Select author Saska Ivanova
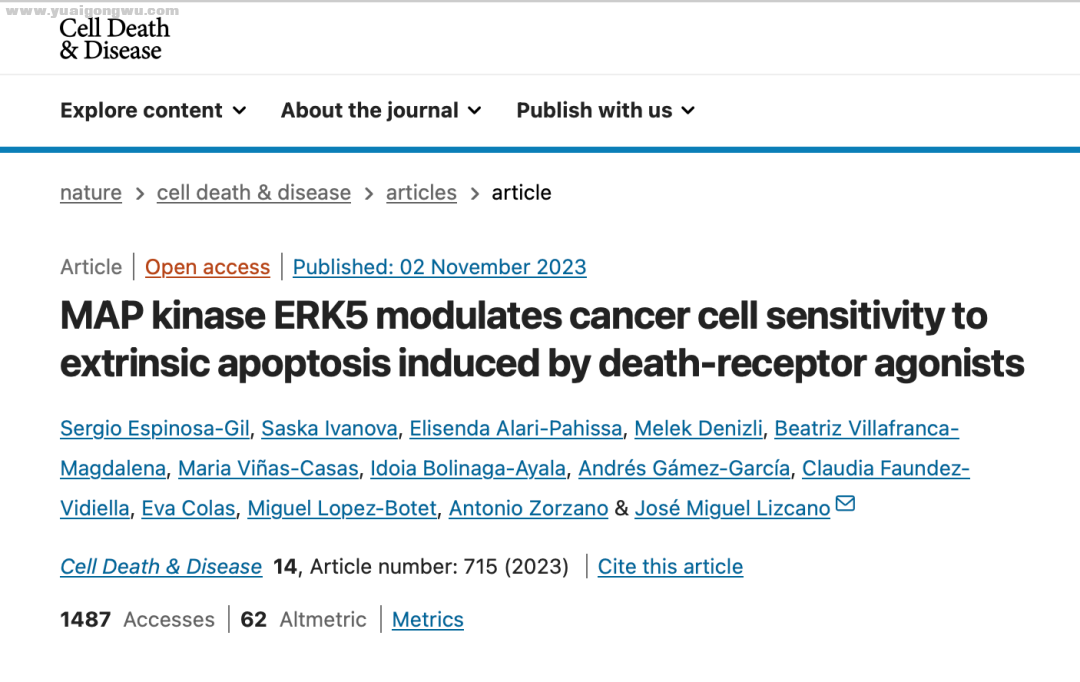 click(329, 428)
